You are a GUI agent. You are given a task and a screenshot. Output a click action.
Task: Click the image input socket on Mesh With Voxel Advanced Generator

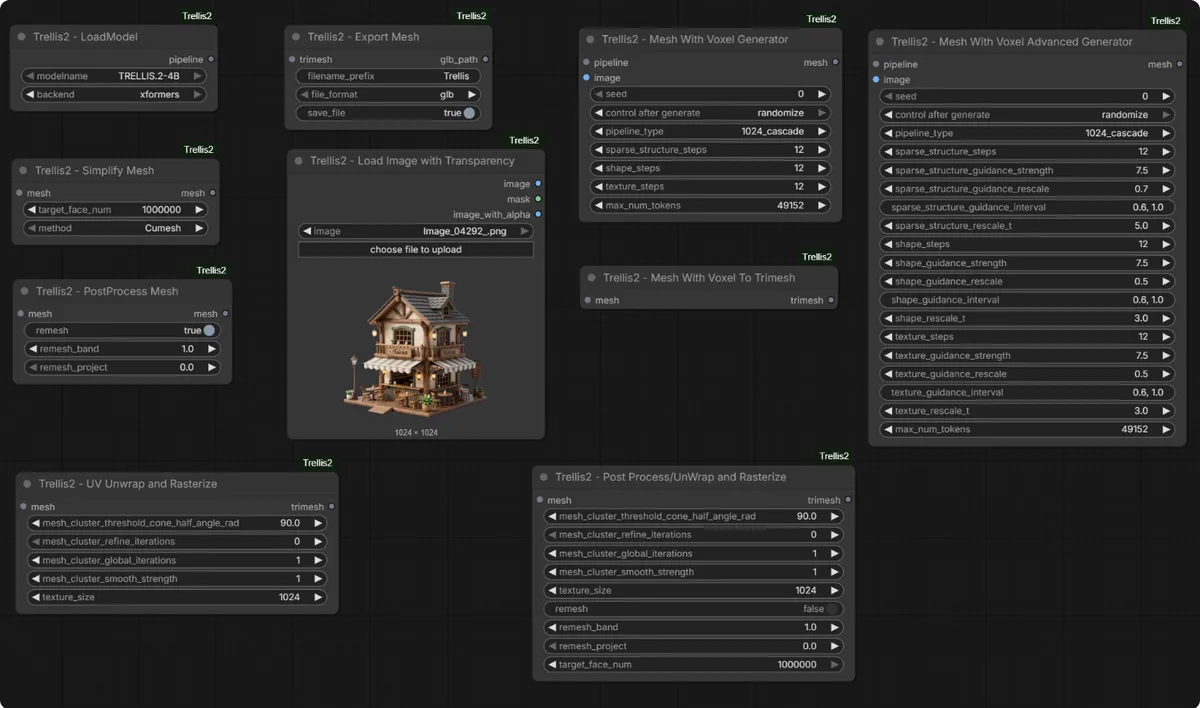point(876,79)
